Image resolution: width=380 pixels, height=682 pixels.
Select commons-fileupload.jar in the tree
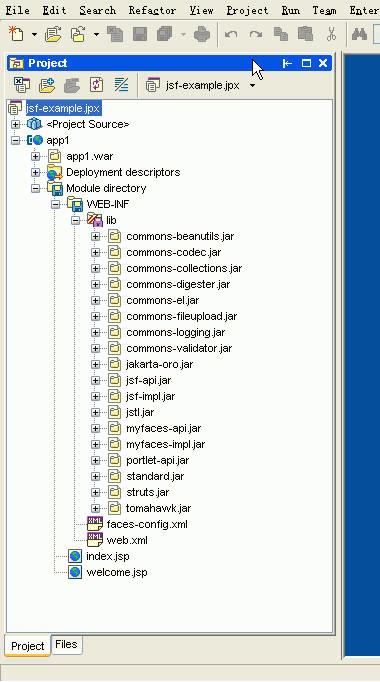tap(181, 316)
